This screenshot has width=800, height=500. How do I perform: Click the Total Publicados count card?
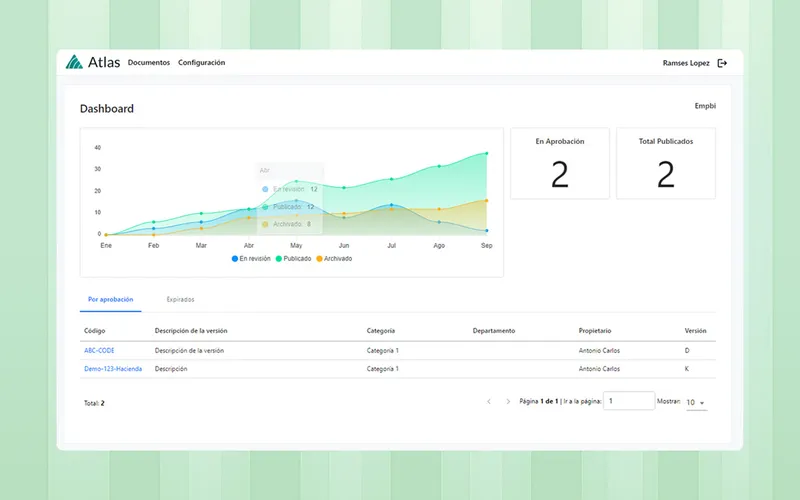pos(666,163)
